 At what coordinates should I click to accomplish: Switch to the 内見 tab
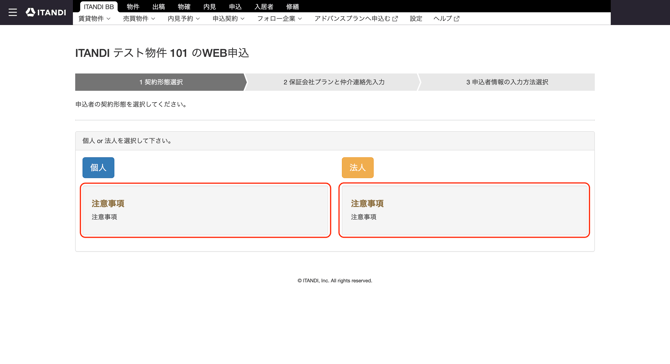(x=209, y=7)
